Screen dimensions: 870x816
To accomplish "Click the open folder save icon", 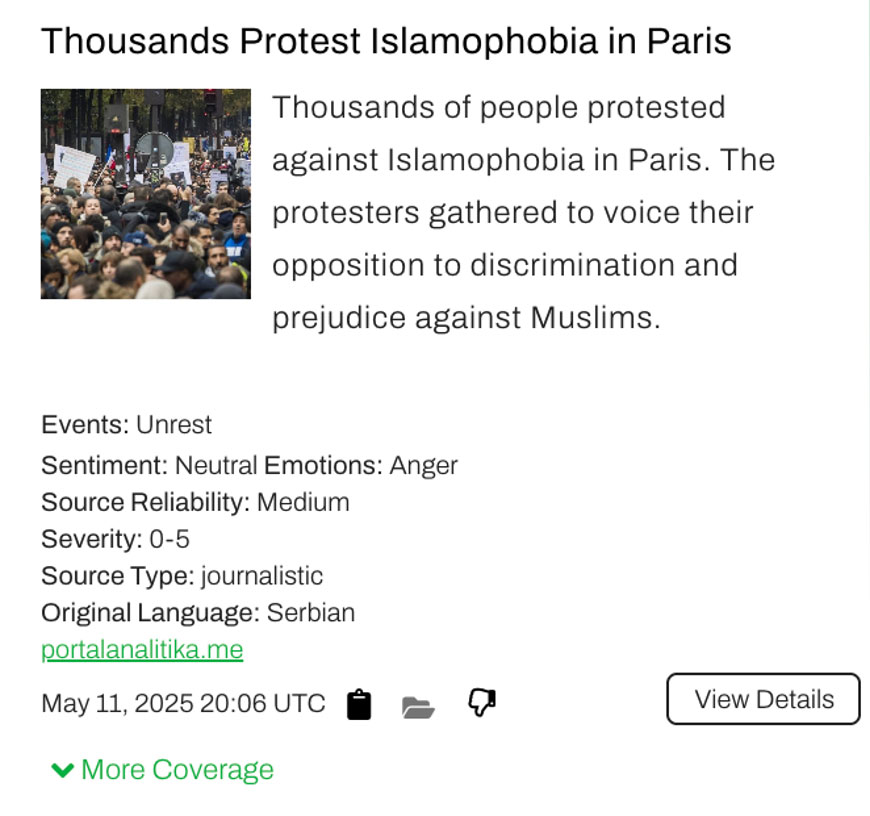I will (x=418, y=707).
